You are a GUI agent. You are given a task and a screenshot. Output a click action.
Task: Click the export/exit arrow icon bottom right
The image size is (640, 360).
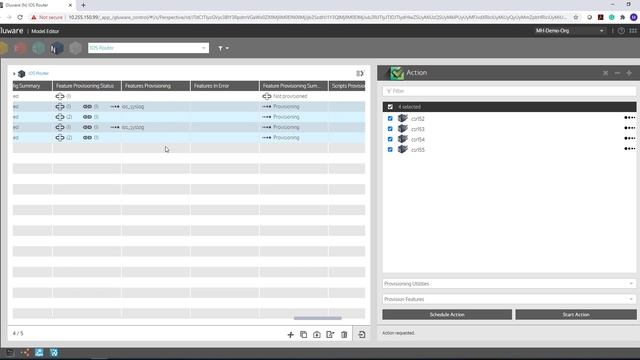[362, 335]
